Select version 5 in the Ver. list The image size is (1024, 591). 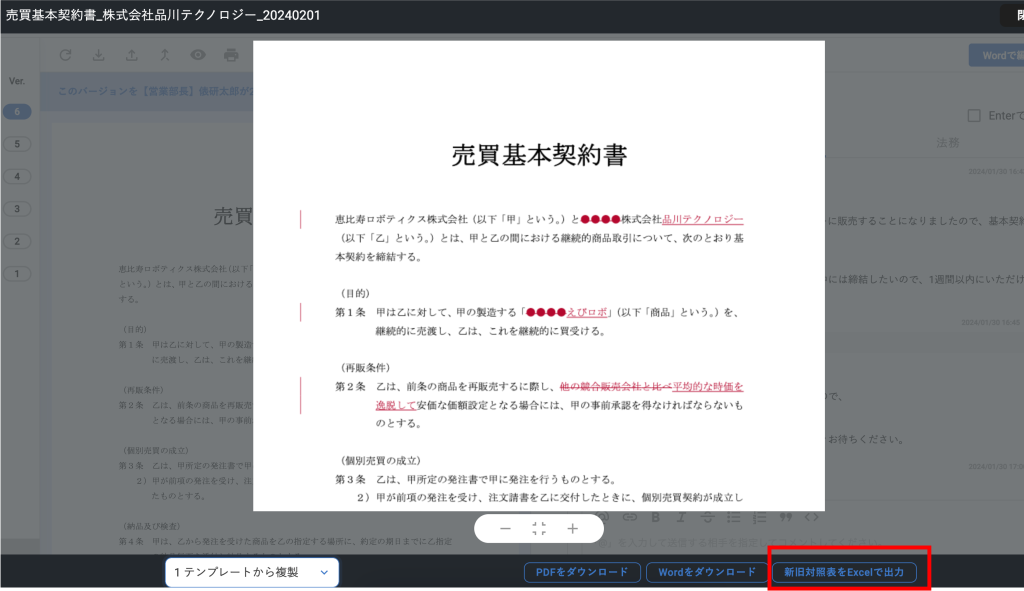click(16, 144)
